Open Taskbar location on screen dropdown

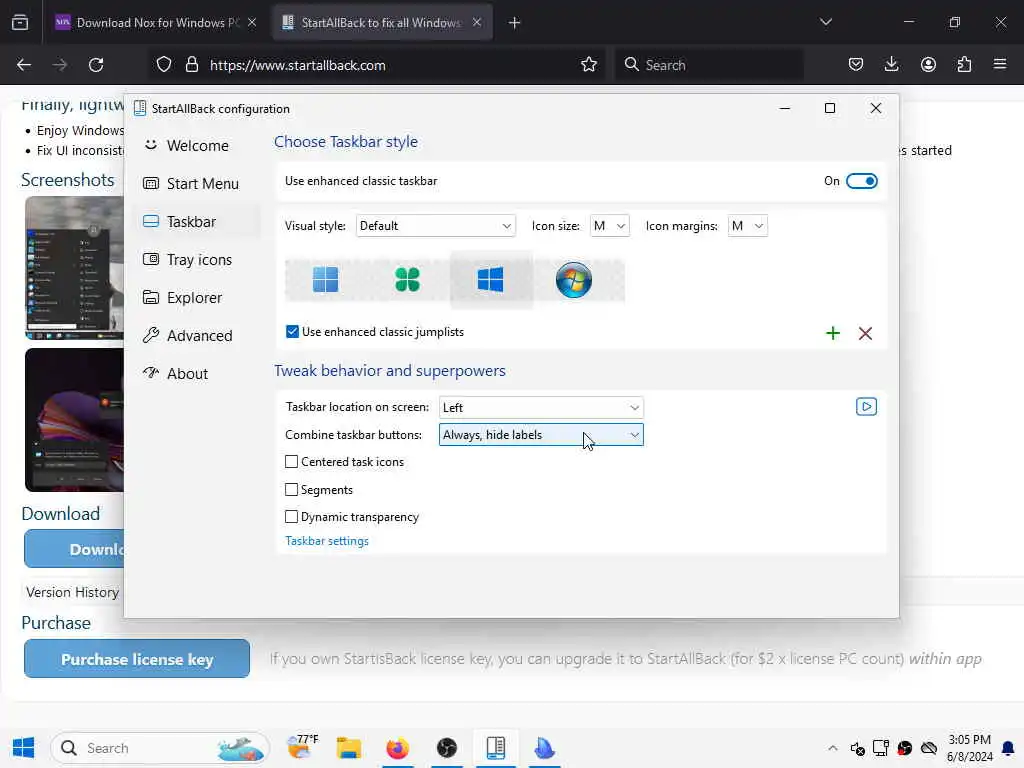pos(541,408)
